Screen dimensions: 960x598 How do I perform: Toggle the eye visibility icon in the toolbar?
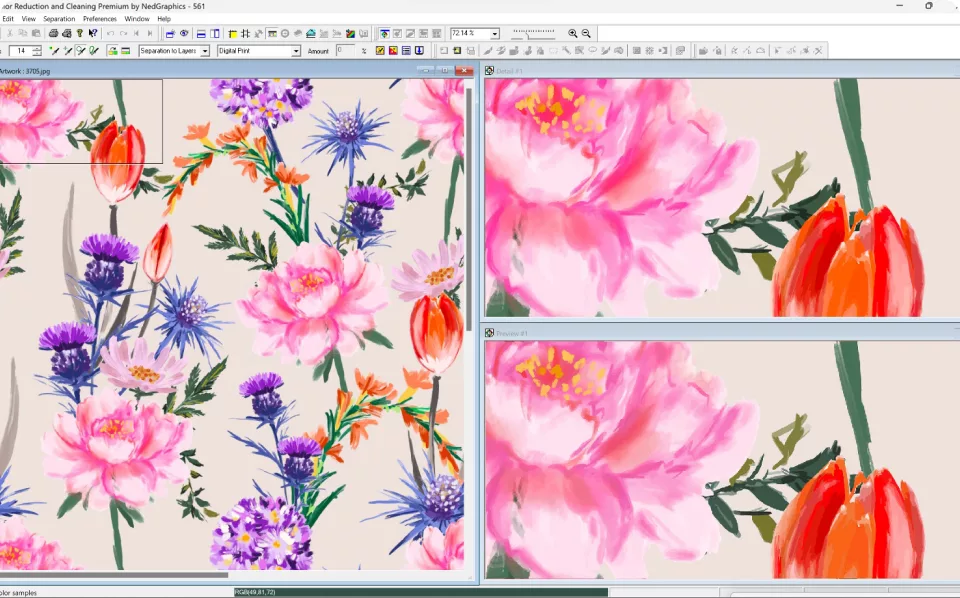(x=184, y=33)
